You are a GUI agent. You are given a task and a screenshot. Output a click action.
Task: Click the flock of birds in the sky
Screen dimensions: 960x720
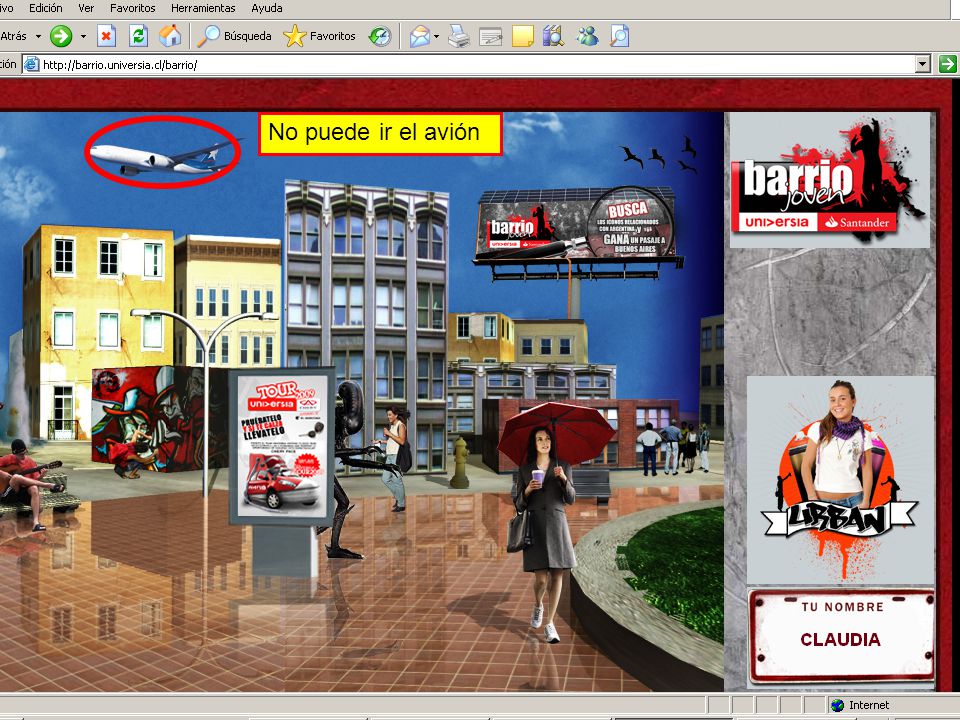click(659, 154)
